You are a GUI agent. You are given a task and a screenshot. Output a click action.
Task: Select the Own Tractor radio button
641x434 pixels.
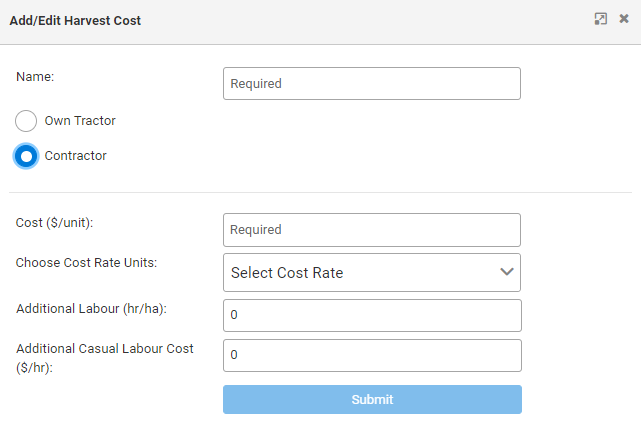(27, 121)
